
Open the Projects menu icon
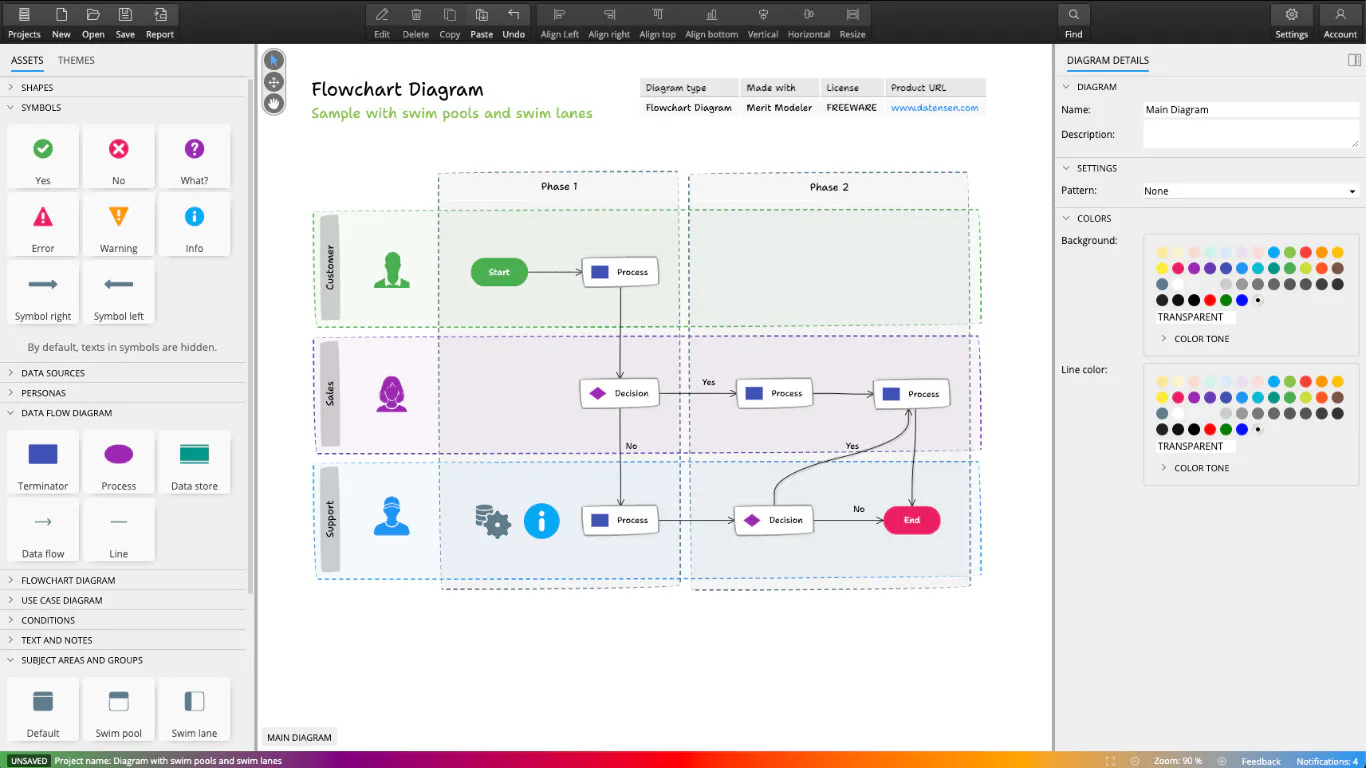24,22
